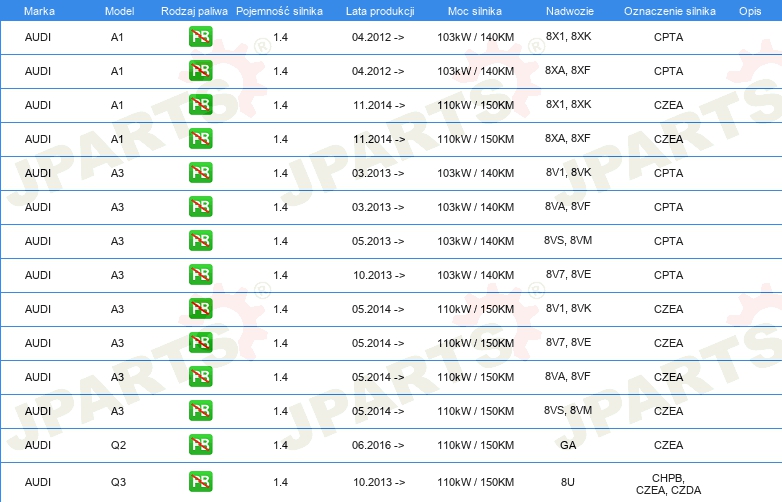Click 8V1, 8VK in the 03.2013 row

(569, 172)
